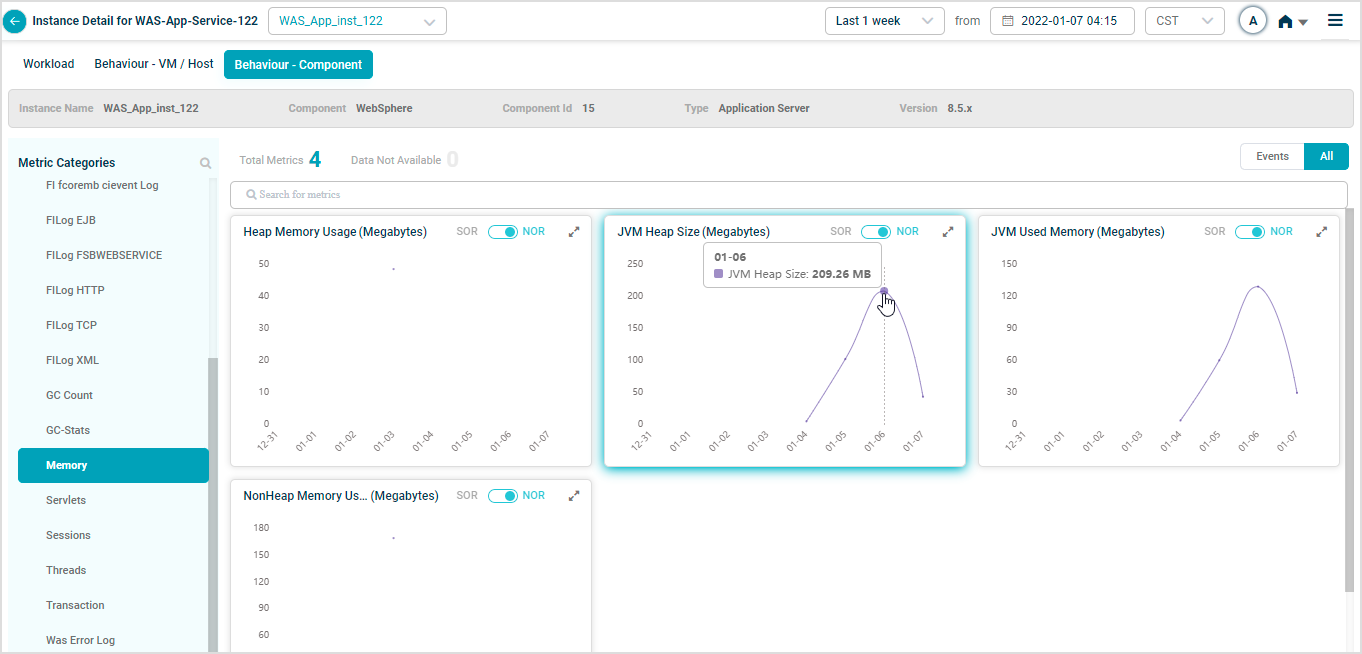Viewport: 1362px width, 654px height.
Task: Click the from date 2022-01-07 04:15 field
Action: pyautogui.click(x=1062, y=21)
